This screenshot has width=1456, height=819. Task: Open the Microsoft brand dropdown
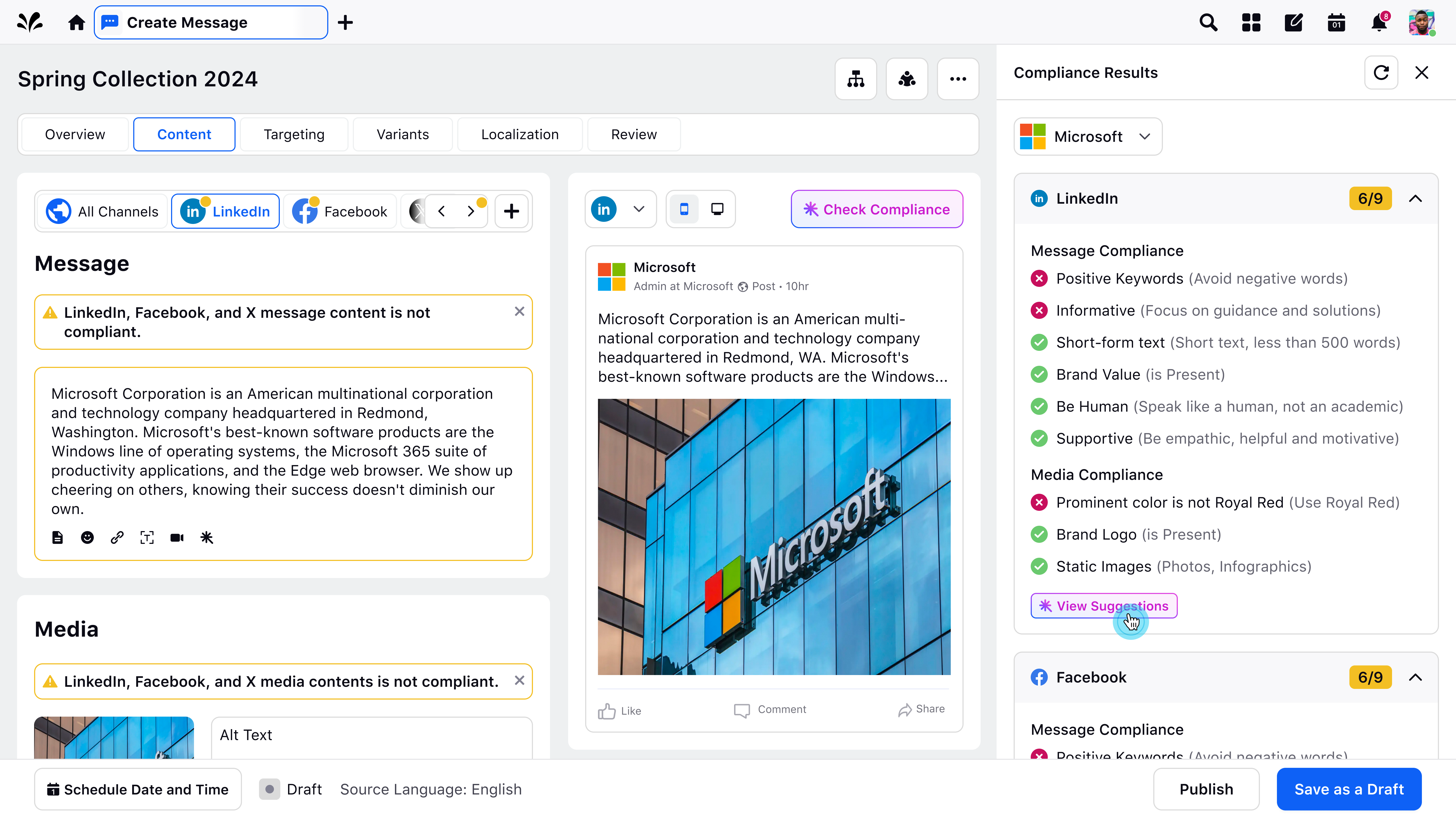pos(1087,136)
